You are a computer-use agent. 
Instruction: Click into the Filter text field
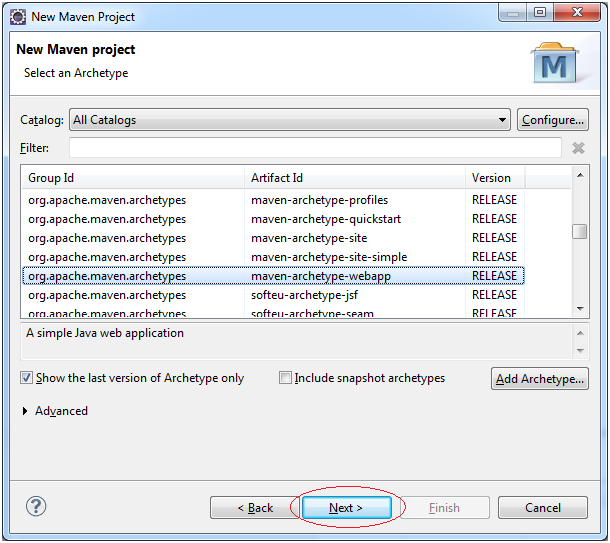click(x=315, y=148)
